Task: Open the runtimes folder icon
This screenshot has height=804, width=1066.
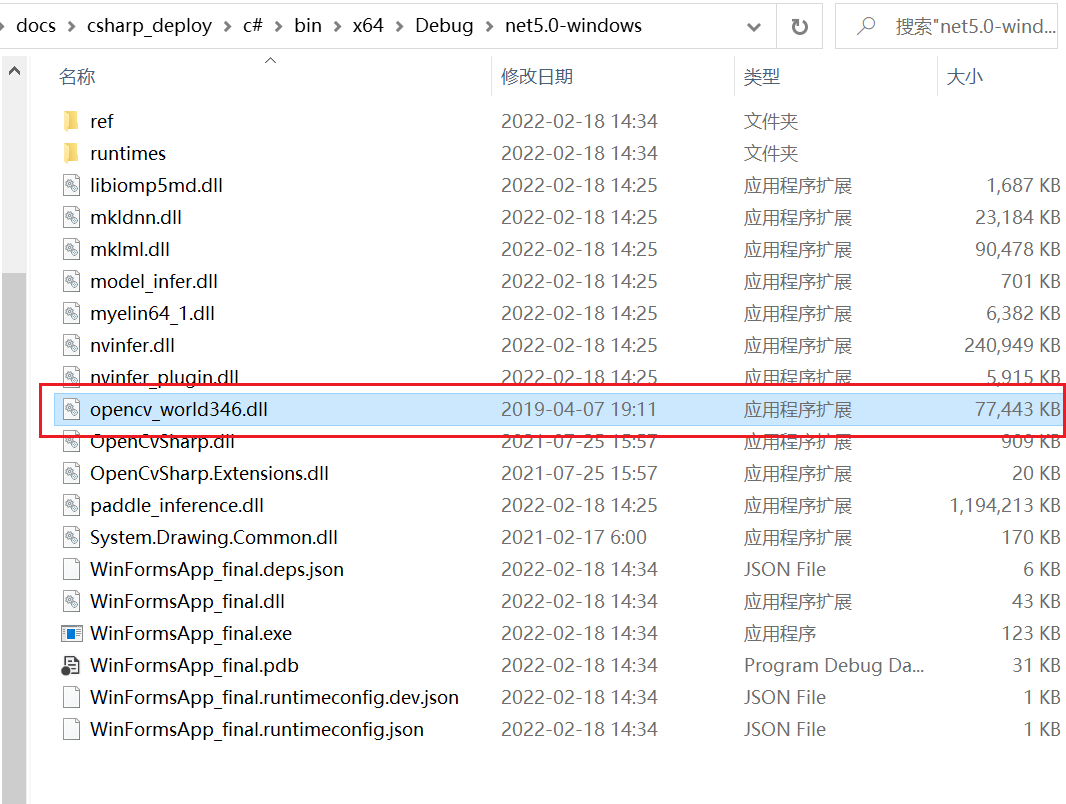Action: (x=70, y=153)
